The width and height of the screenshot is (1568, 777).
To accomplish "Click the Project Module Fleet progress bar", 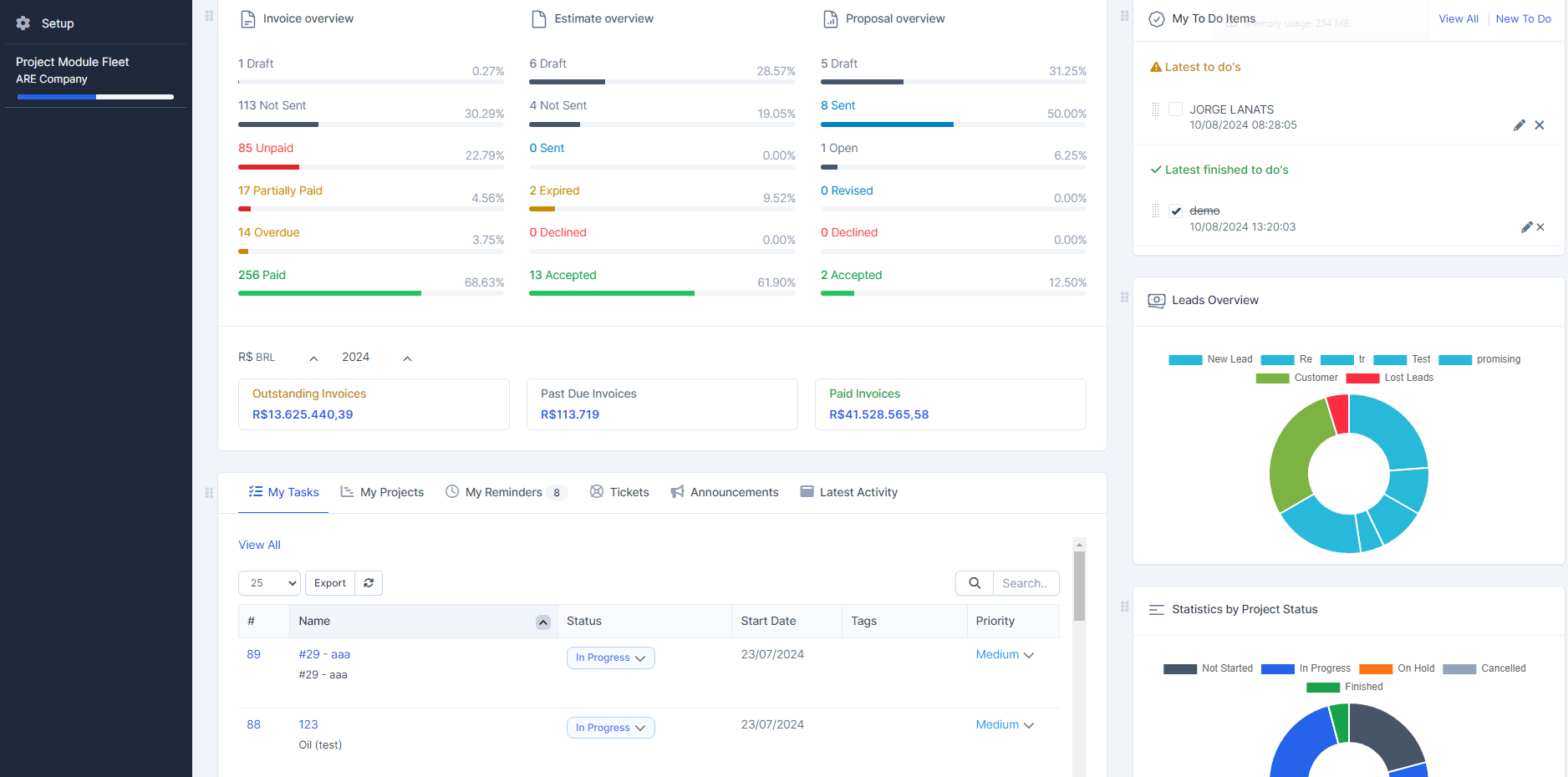I will [x=95, y=97].
